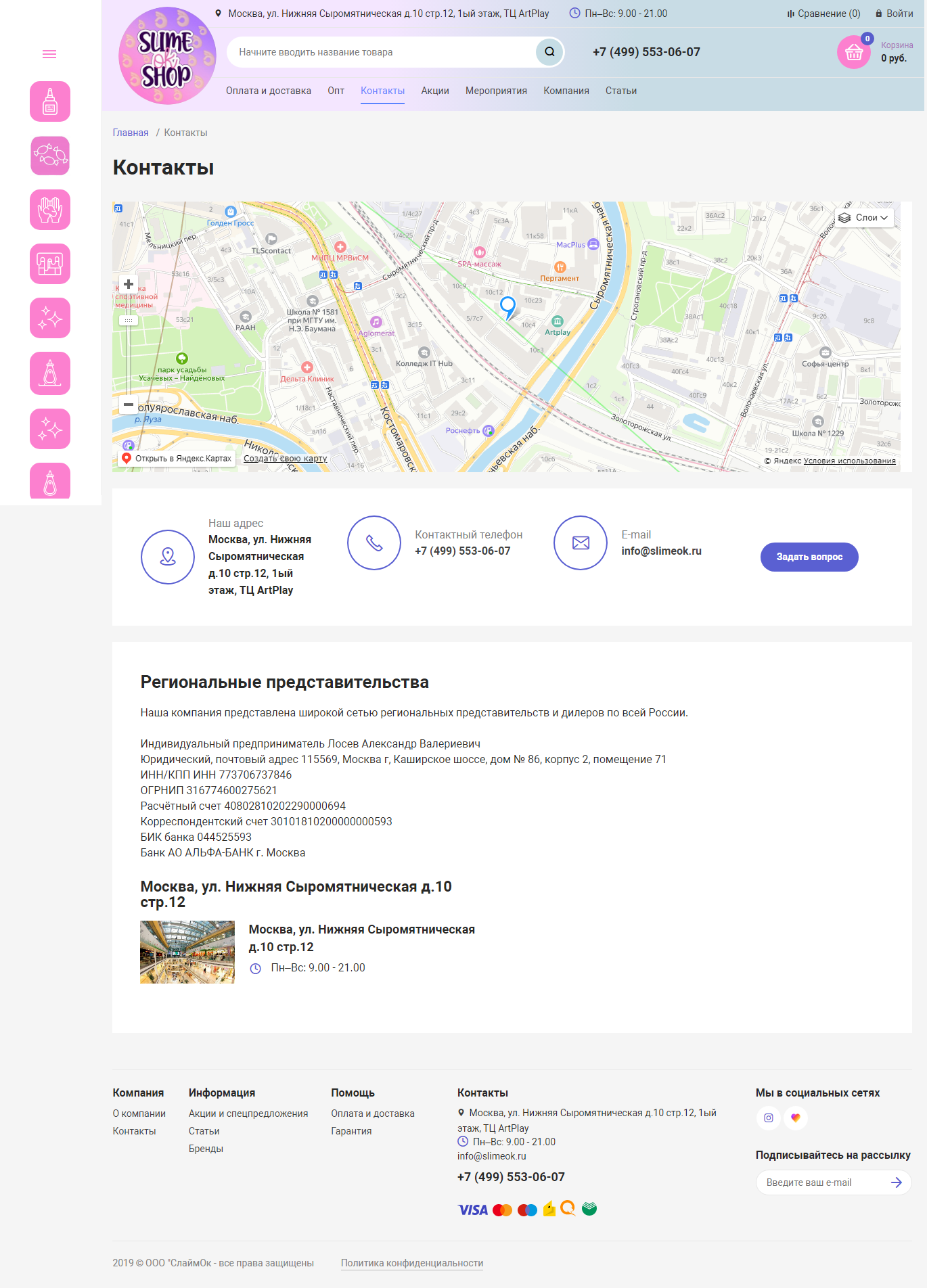Image resolution: width=927 pixels, height=1288 pixels.
Task: Click the Visa payment logo
Action: [x=472, y=1210]
